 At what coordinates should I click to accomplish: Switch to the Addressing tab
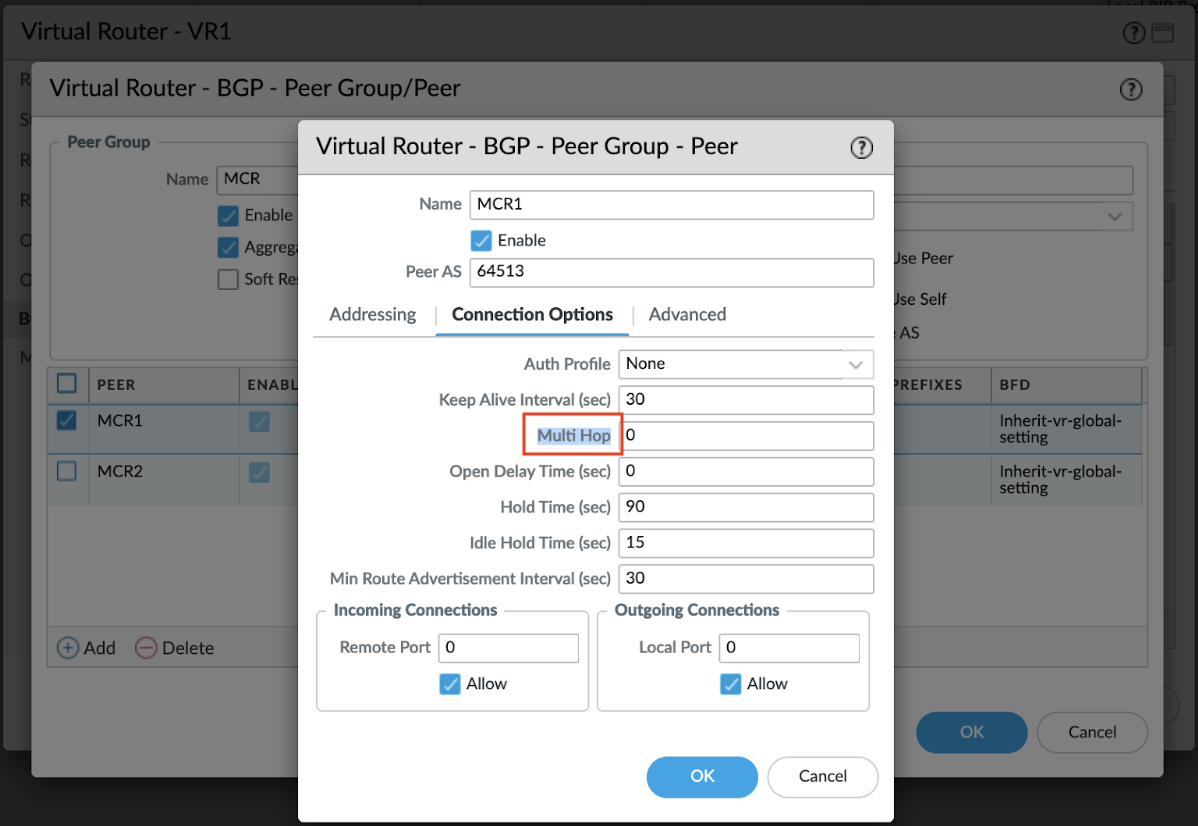click(x=372, y=314)
